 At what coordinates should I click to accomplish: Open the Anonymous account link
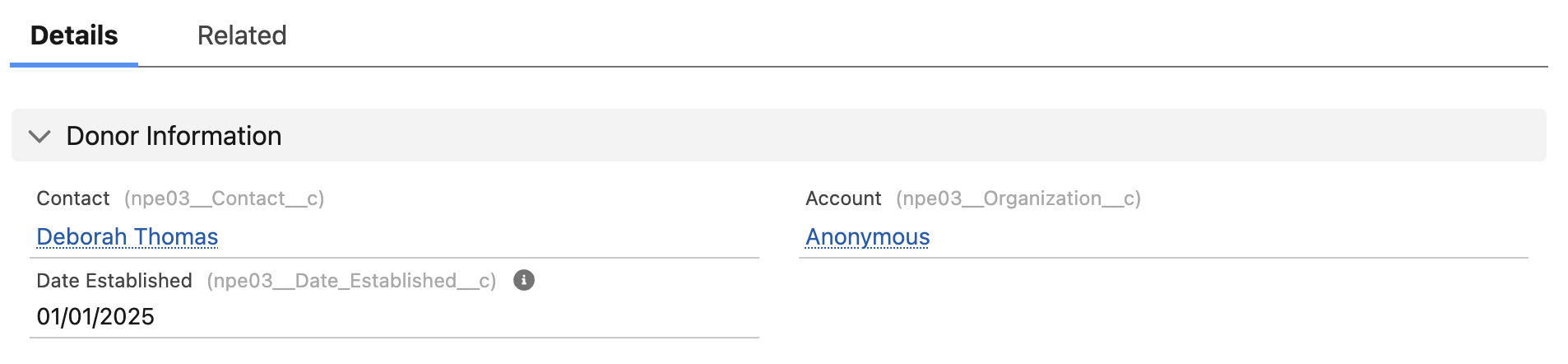pyautogui.click(x=867, y=236)
